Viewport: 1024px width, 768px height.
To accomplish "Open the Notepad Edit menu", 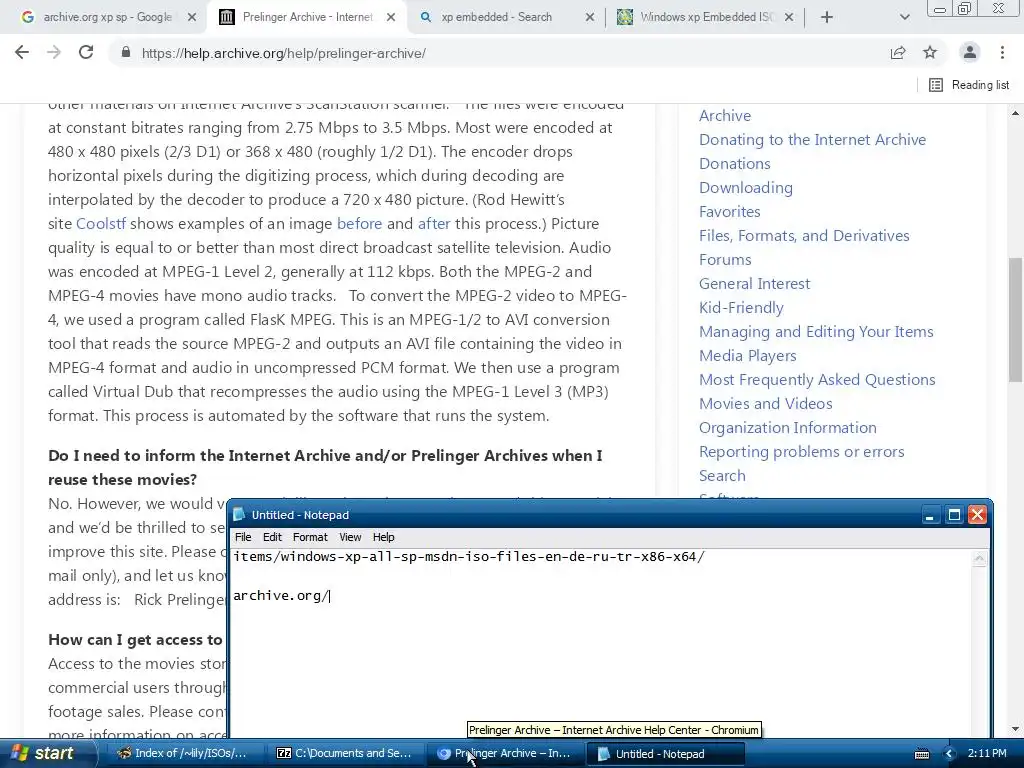I will point(272,537).
